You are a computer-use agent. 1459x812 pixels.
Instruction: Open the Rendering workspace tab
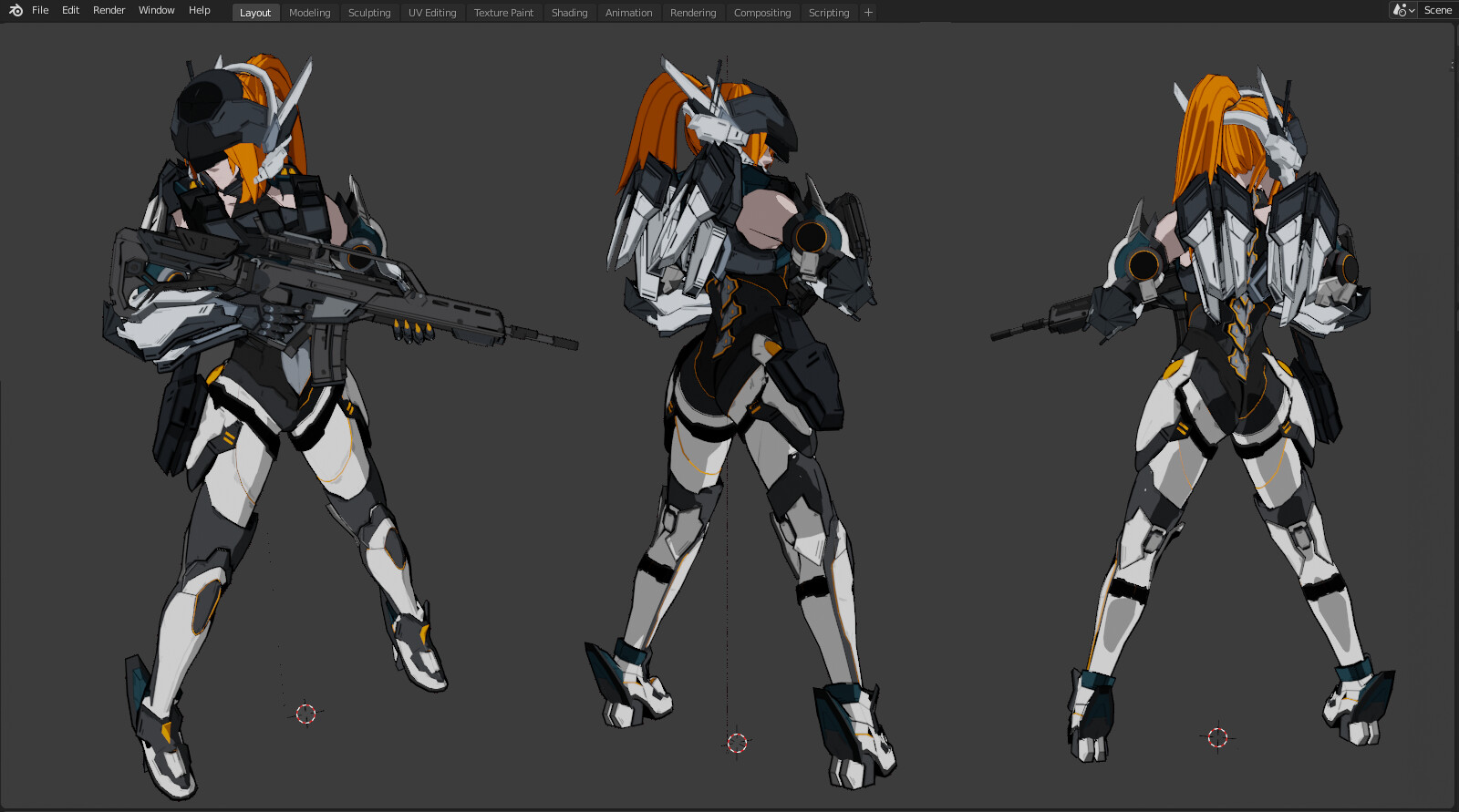[693, 13]
